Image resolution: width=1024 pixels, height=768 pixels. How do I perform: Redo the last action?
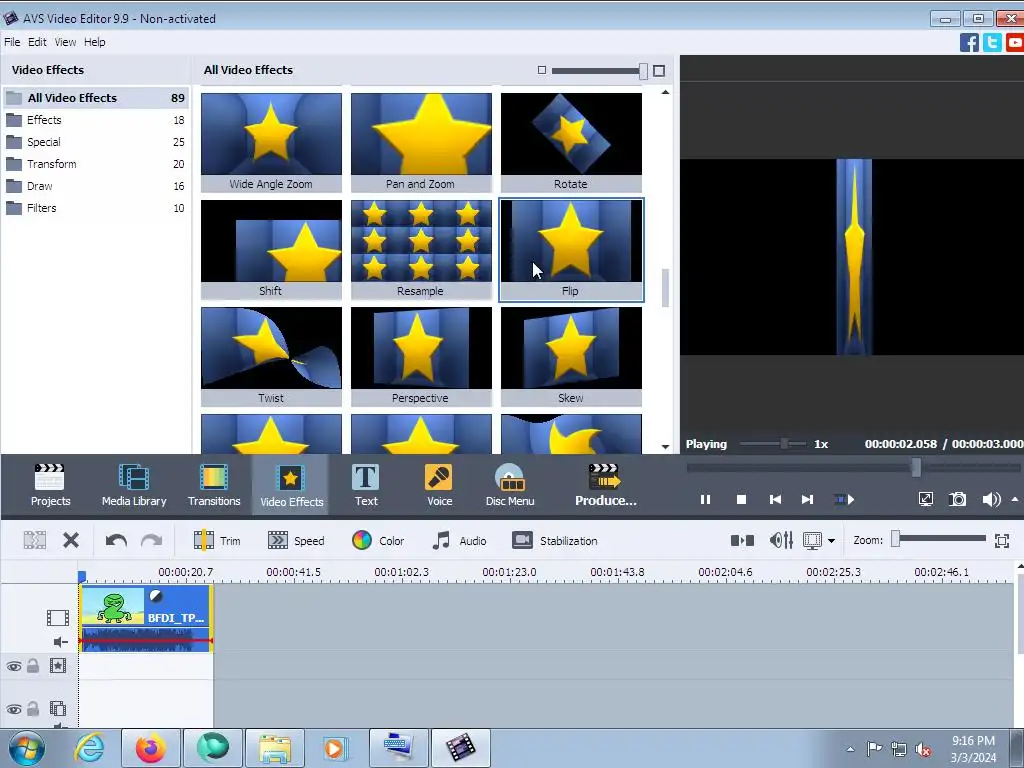click(152, 540)
